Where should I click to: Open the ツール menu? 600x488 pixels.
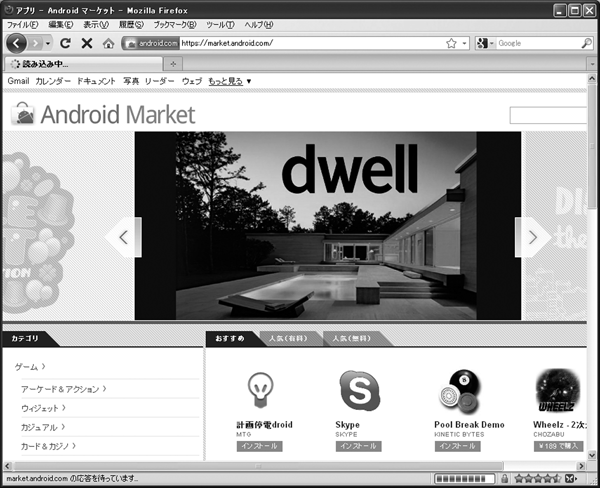pos(220,25)
